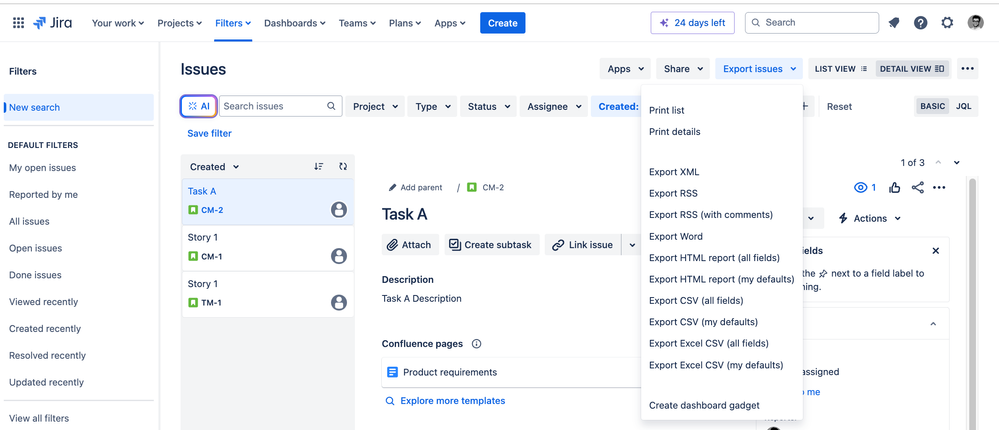Open the notifications bell icon

pos(894,23)
